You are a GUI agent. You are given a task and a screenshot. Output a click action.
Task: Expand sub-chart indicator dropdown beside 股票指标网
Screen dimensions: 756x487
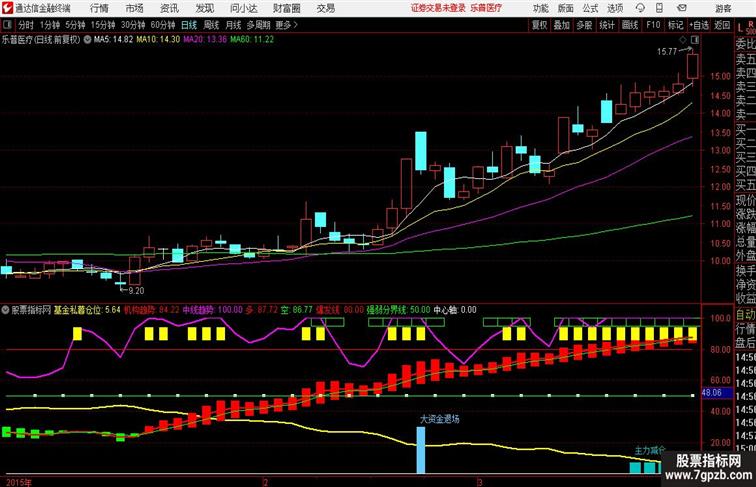[x=5, y=310]
